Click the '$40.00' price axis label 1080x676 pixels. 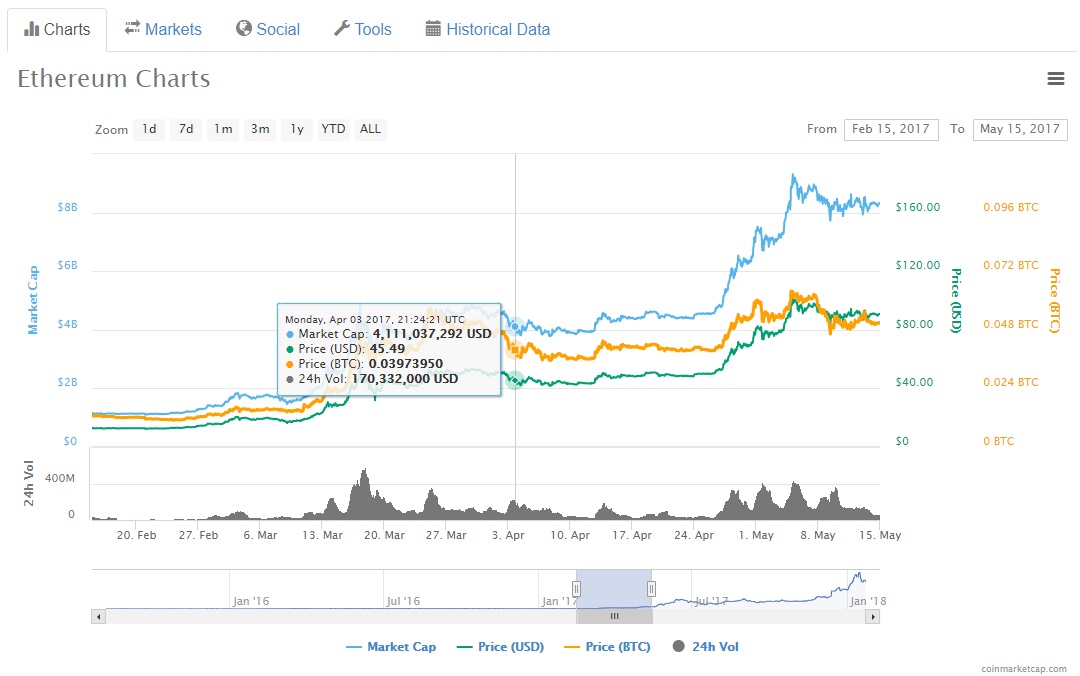point(914,382)
